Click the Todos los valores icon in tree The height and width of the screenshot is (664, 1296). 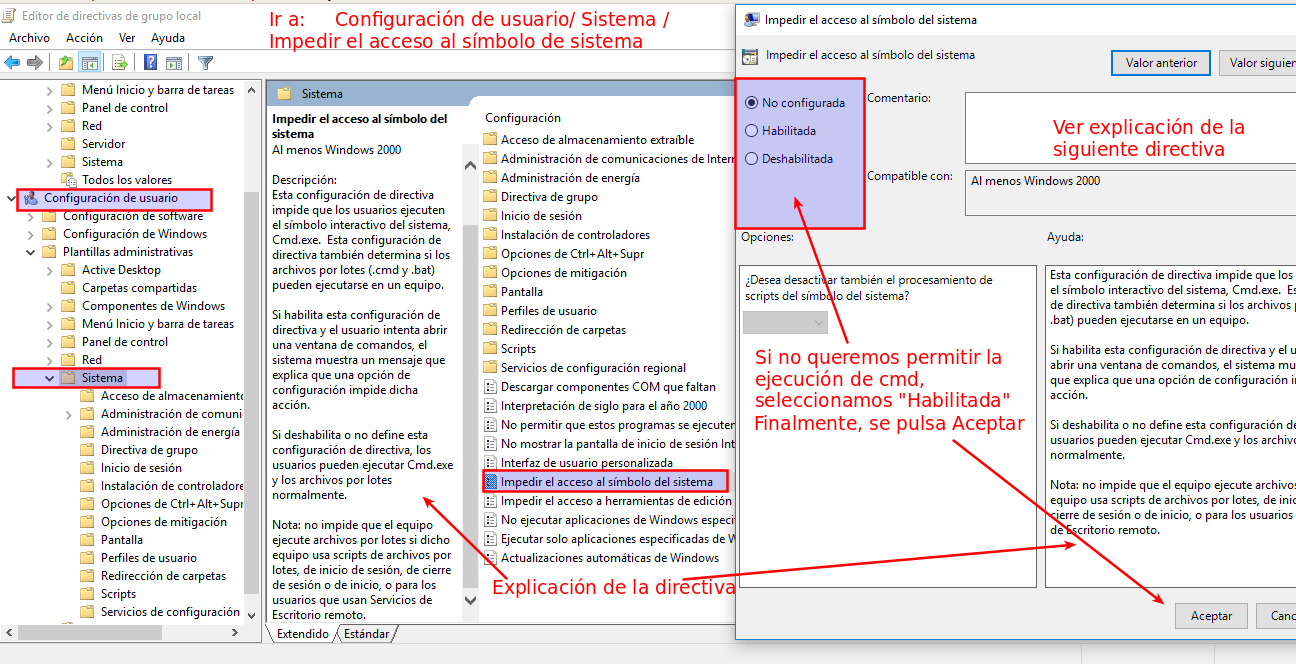[x=68, y=180]
